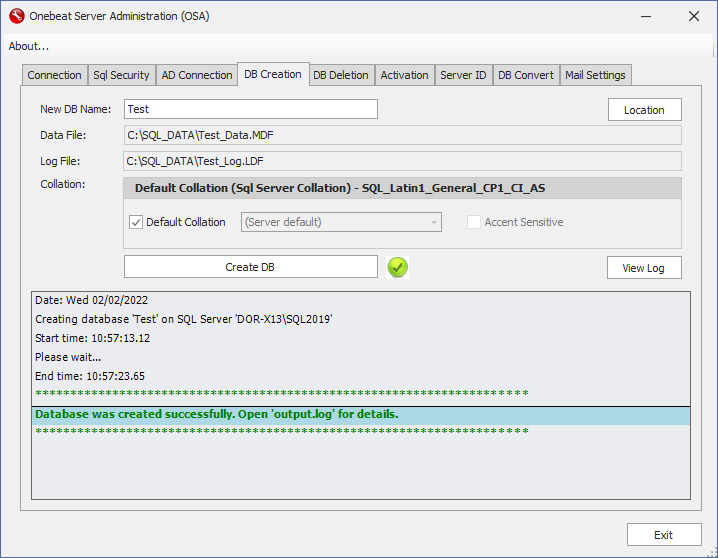Toggle the Accent Sensitive checkbox

[473, 222]
